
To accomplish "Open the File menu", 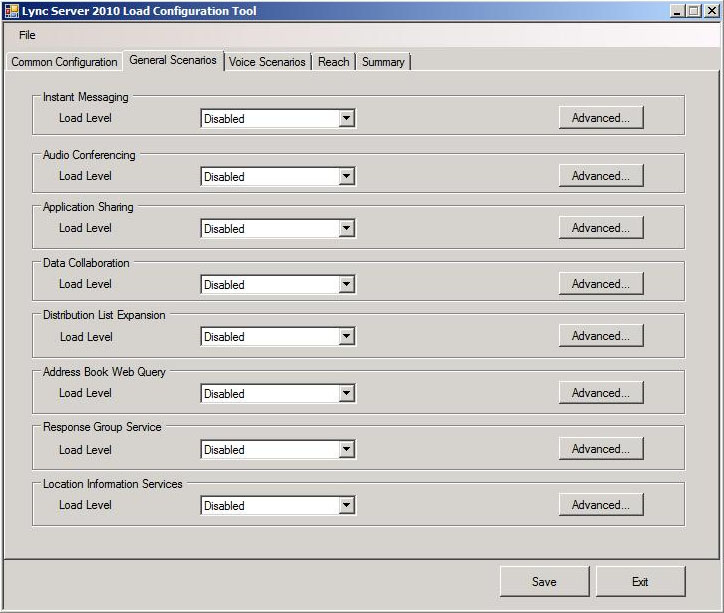I will click(27, 35).
